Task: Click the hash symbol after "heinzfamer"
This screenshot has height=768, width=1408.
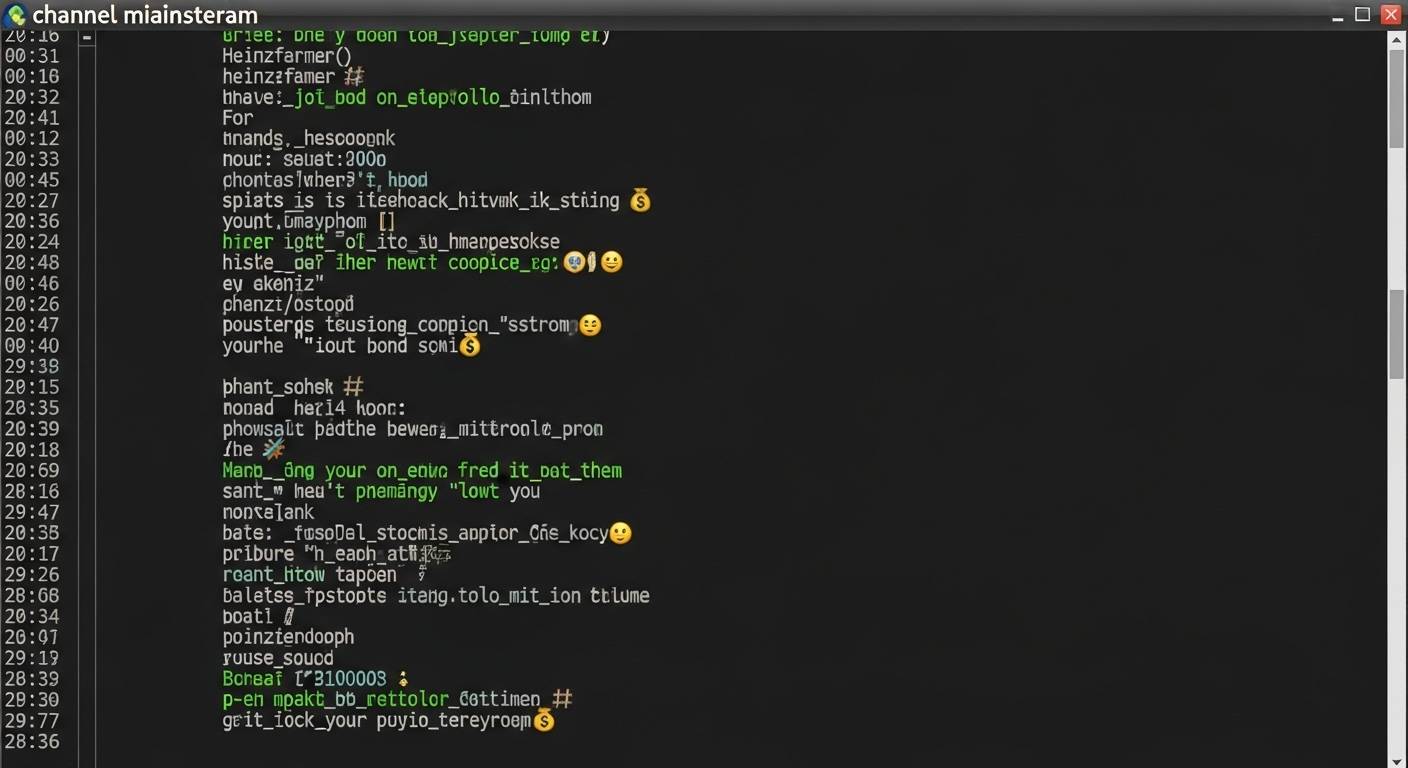Action: (x=353, y=76)
